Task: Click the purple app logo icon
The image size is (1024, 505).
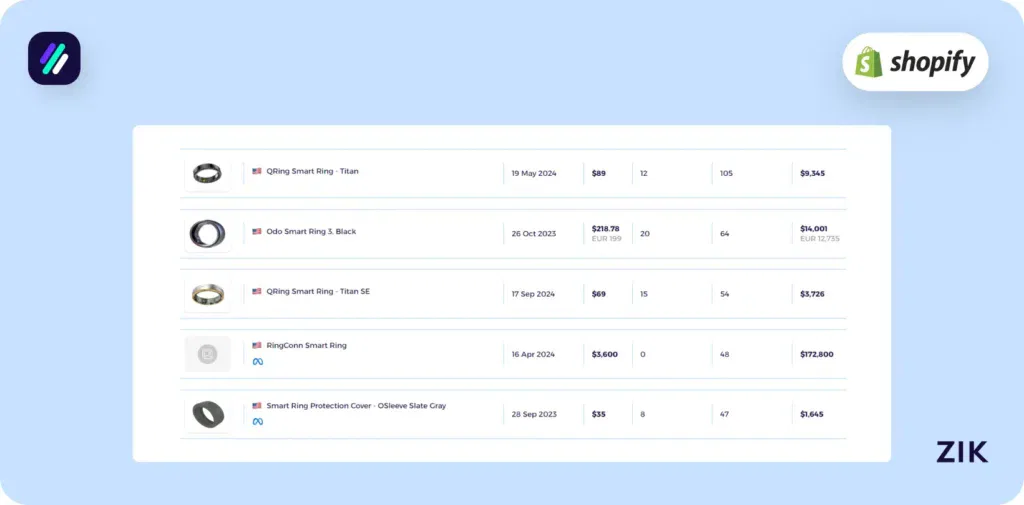Action: coord(54,58)
